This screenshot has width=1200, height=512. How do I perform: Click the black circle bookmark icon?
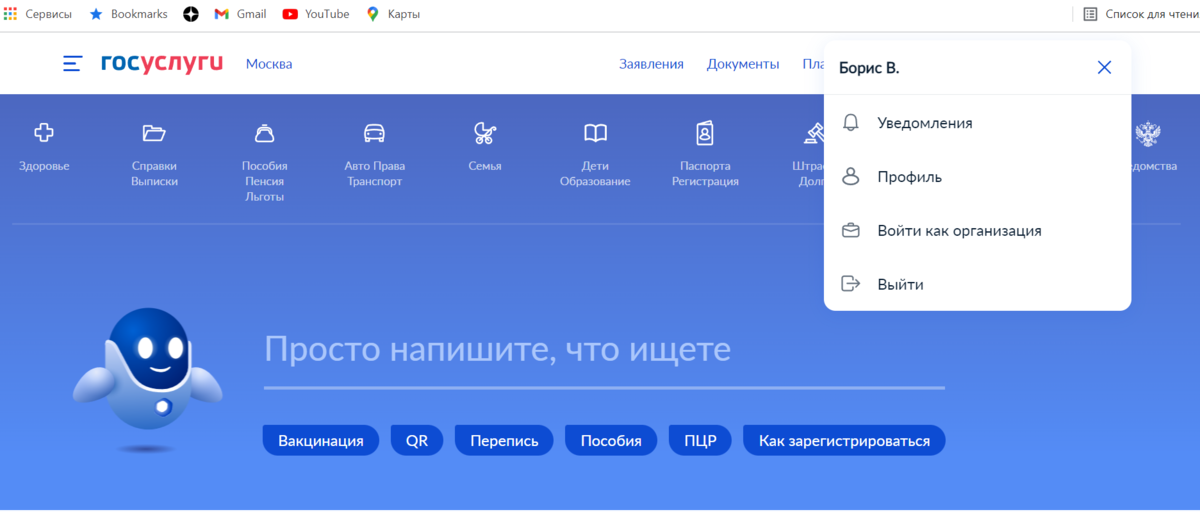(191, 14)
